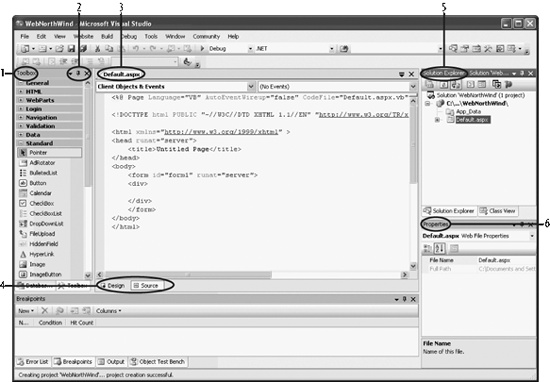Toggle auto-hide pin on Solution Explorer panel

tap(522, 73)
